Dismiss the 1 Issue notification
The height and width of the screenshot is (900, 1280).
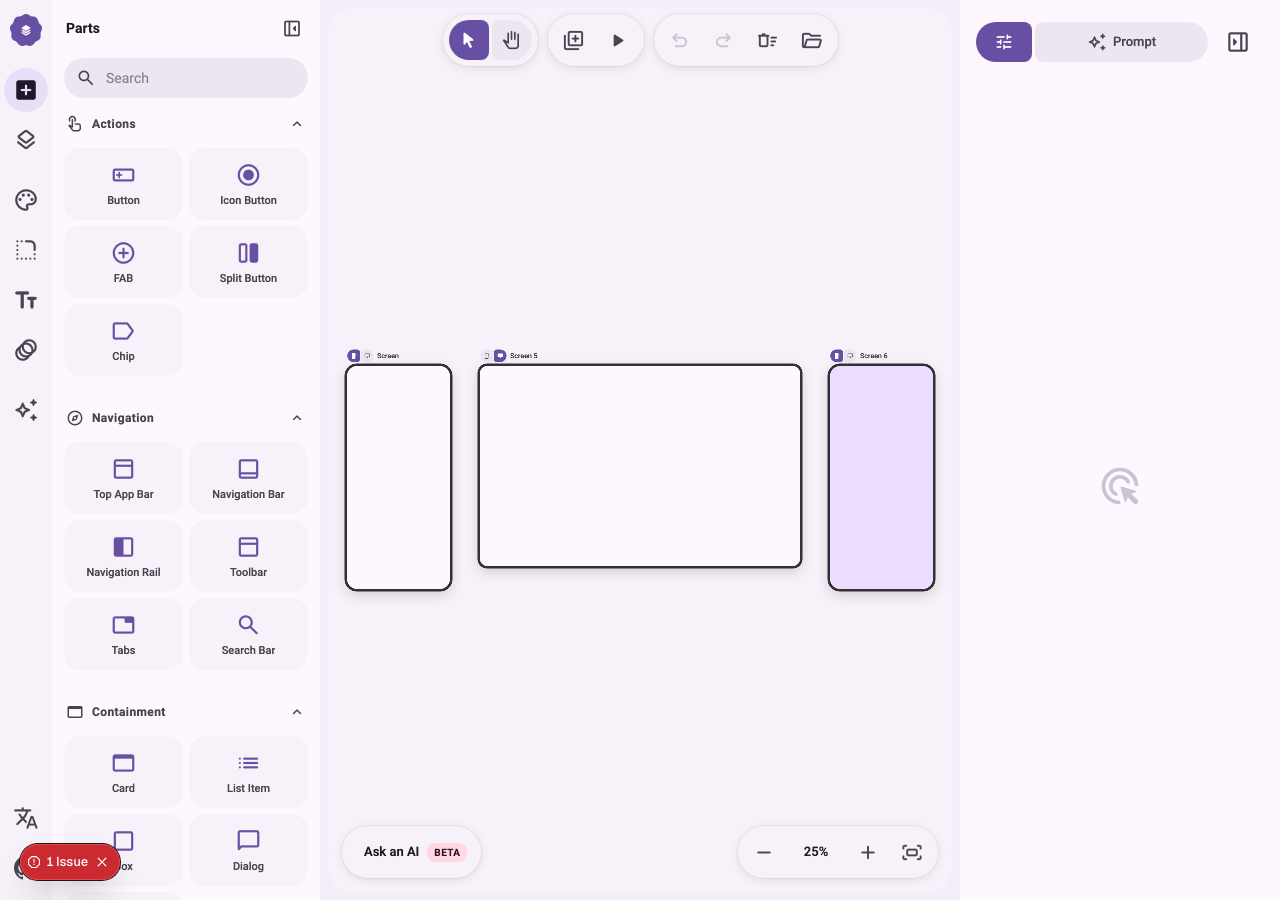(x=102, y=862)
